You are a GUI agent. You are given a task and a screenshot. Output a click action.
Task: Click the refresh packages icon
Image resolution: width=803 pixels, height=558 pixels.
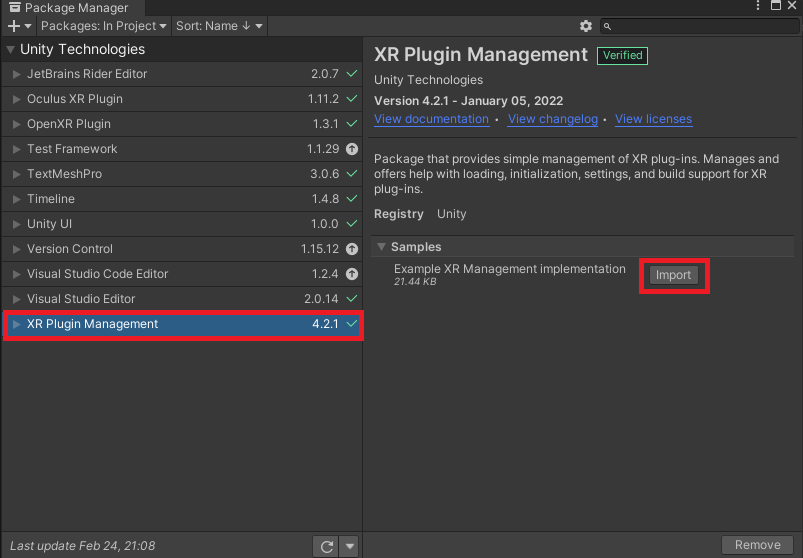coord(326,546)
